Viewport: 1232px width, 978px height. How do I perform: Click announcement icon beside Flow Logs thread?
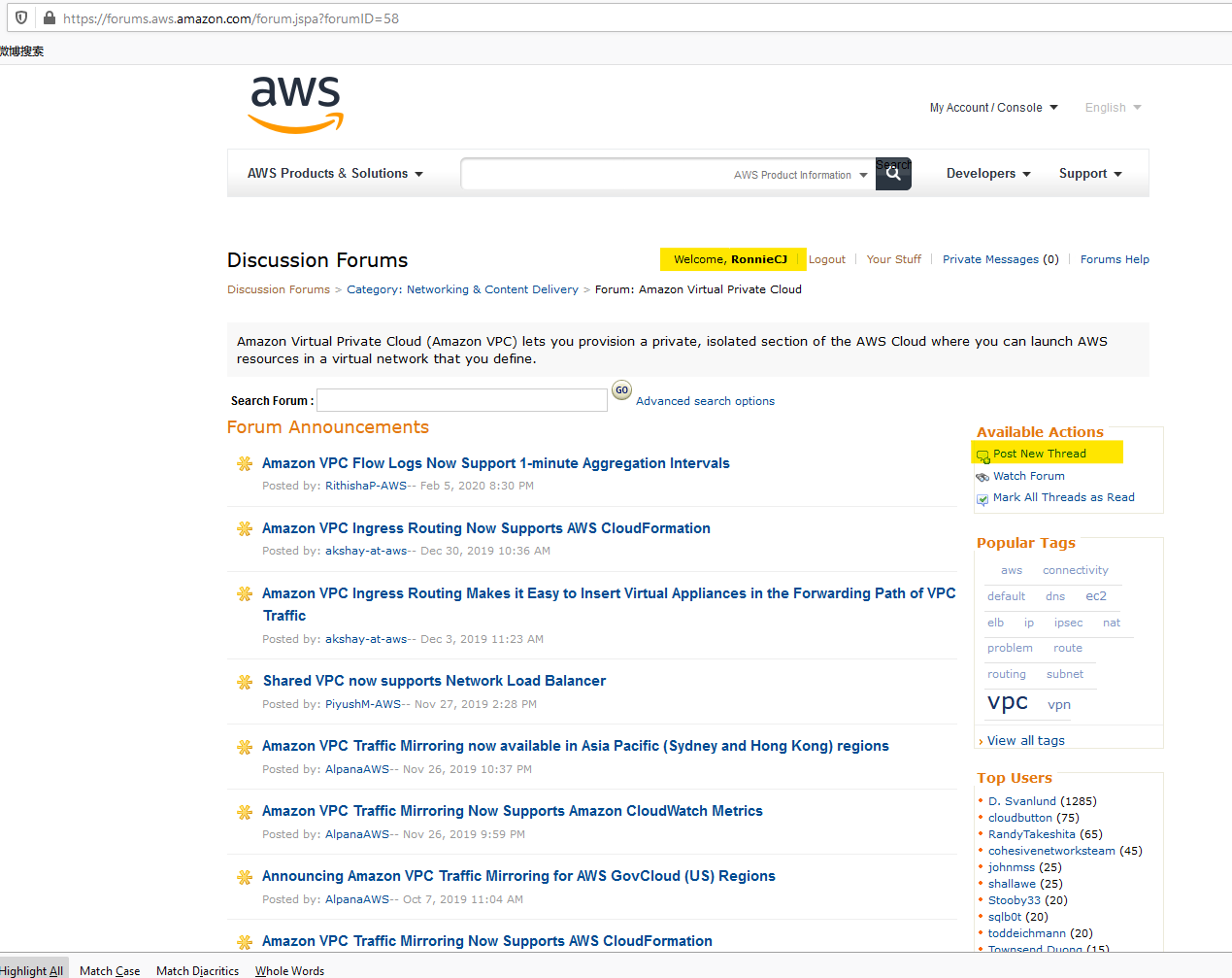point(245,463)
